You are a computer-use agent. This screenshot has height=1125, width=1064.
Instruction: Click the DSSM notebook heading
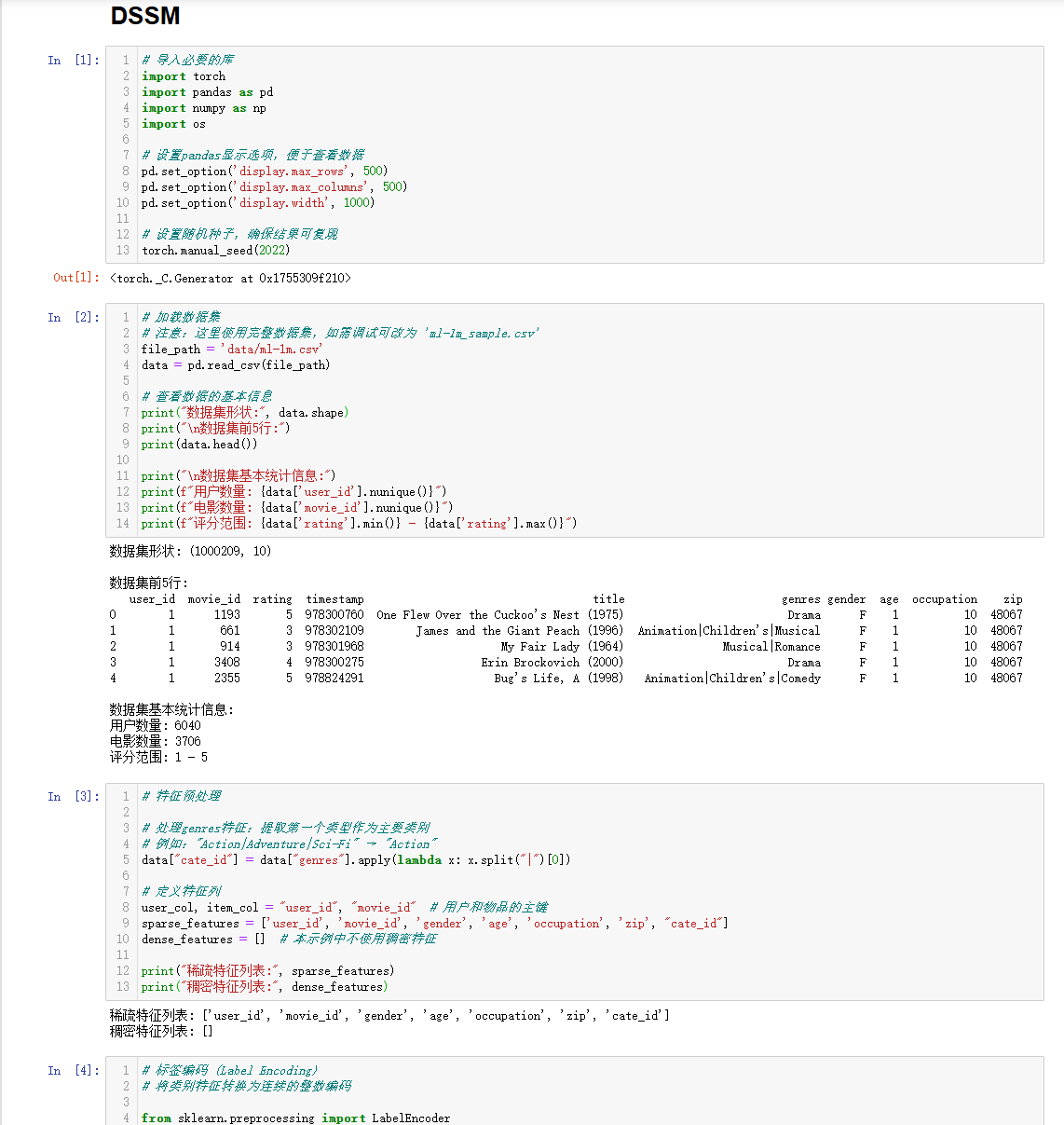click(x=145, y=16)
